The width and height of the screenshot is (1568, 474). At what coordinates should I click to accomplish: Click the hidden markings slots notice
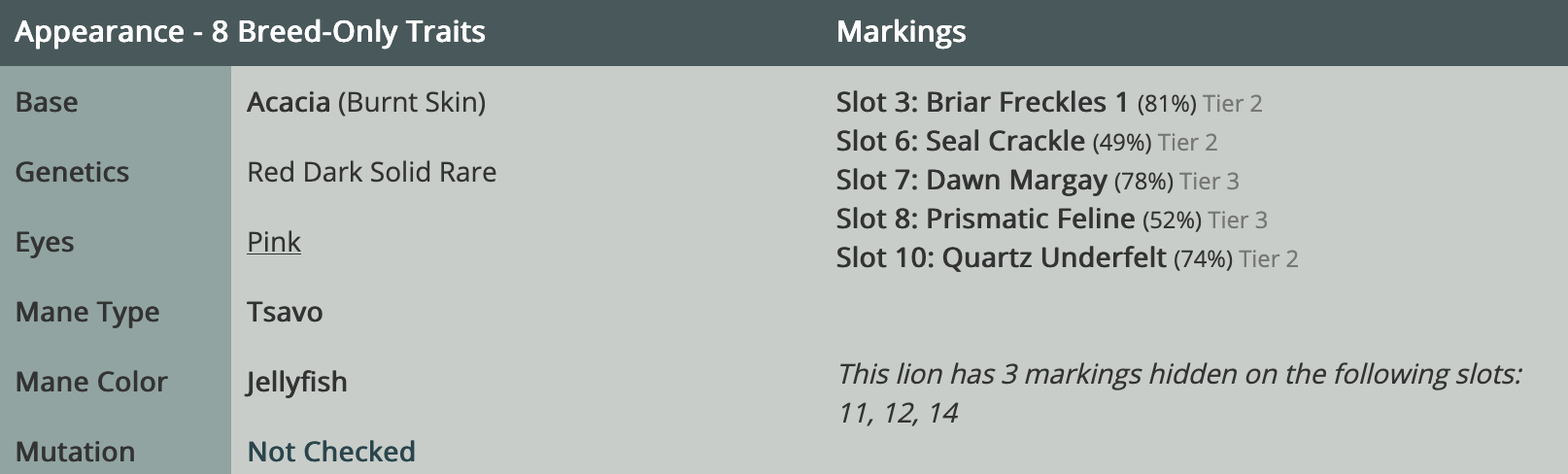click(x=1179, y=393)
